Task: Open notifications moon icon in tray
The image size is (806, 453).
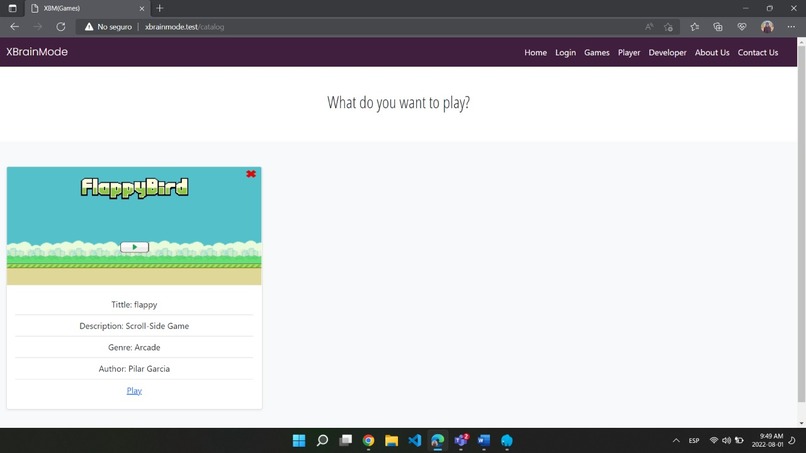Action: click(x=792, y=440)
